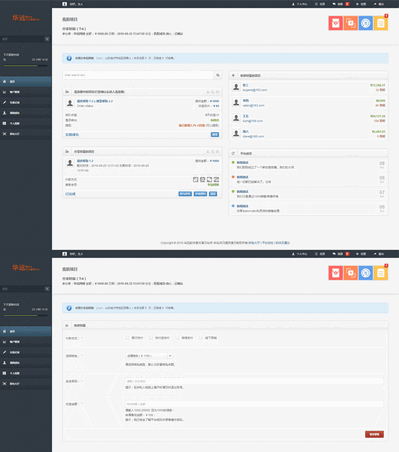Tick the third payment method checkbox in the form
Screen dimensions: 399x452
click(177, 338)
